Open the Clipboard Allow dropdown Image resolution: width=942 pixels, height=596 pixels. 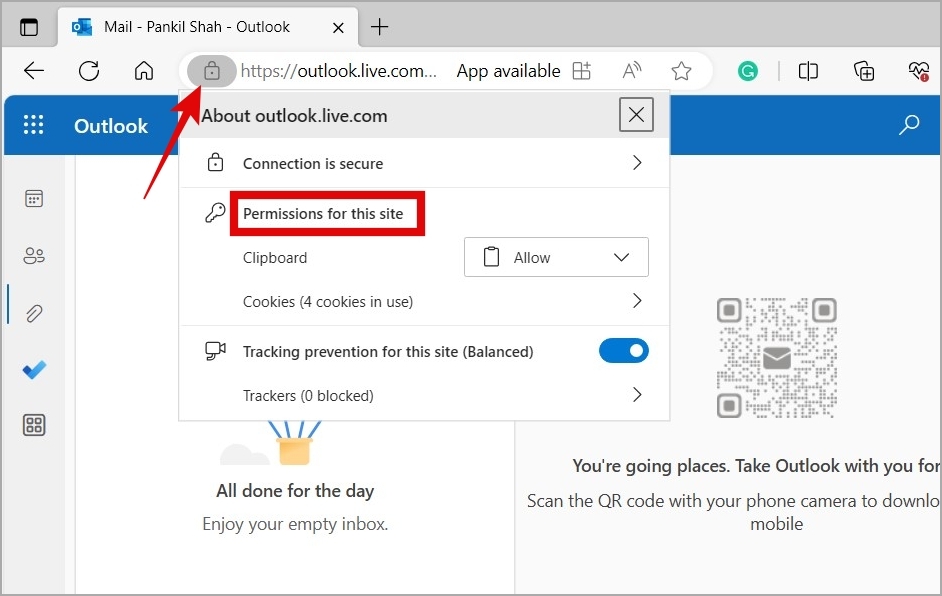tap(556, 257)
